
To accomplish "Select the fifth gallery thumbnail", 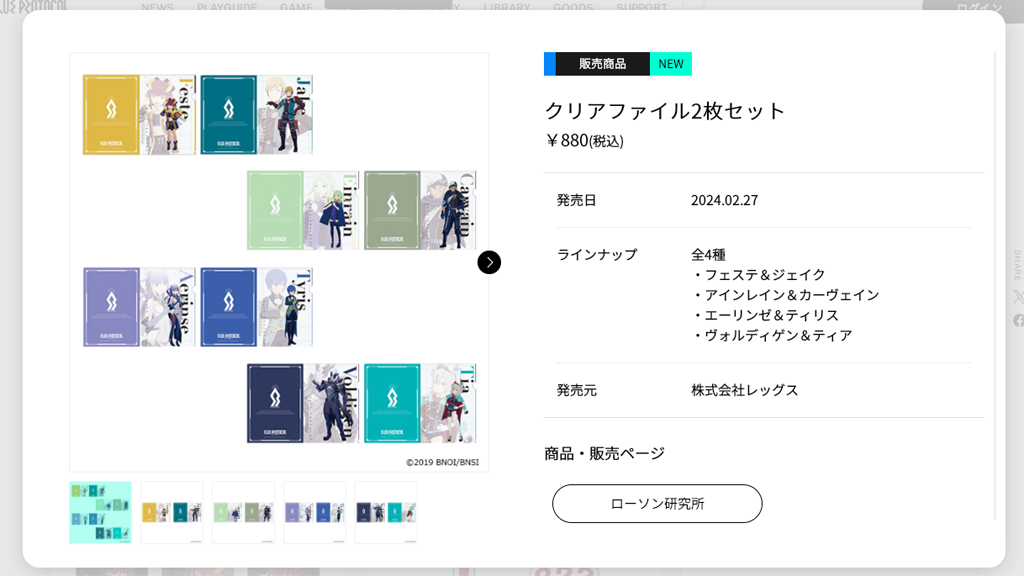I will pyautogui.click(x=385, y=512).
